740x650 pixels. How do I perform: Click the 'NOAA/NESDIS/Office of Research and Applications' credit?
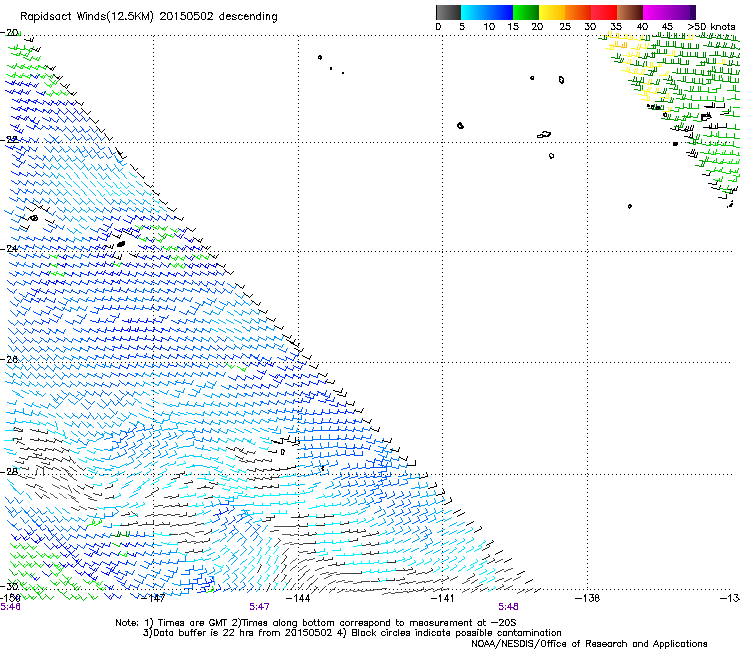point(589,644)
